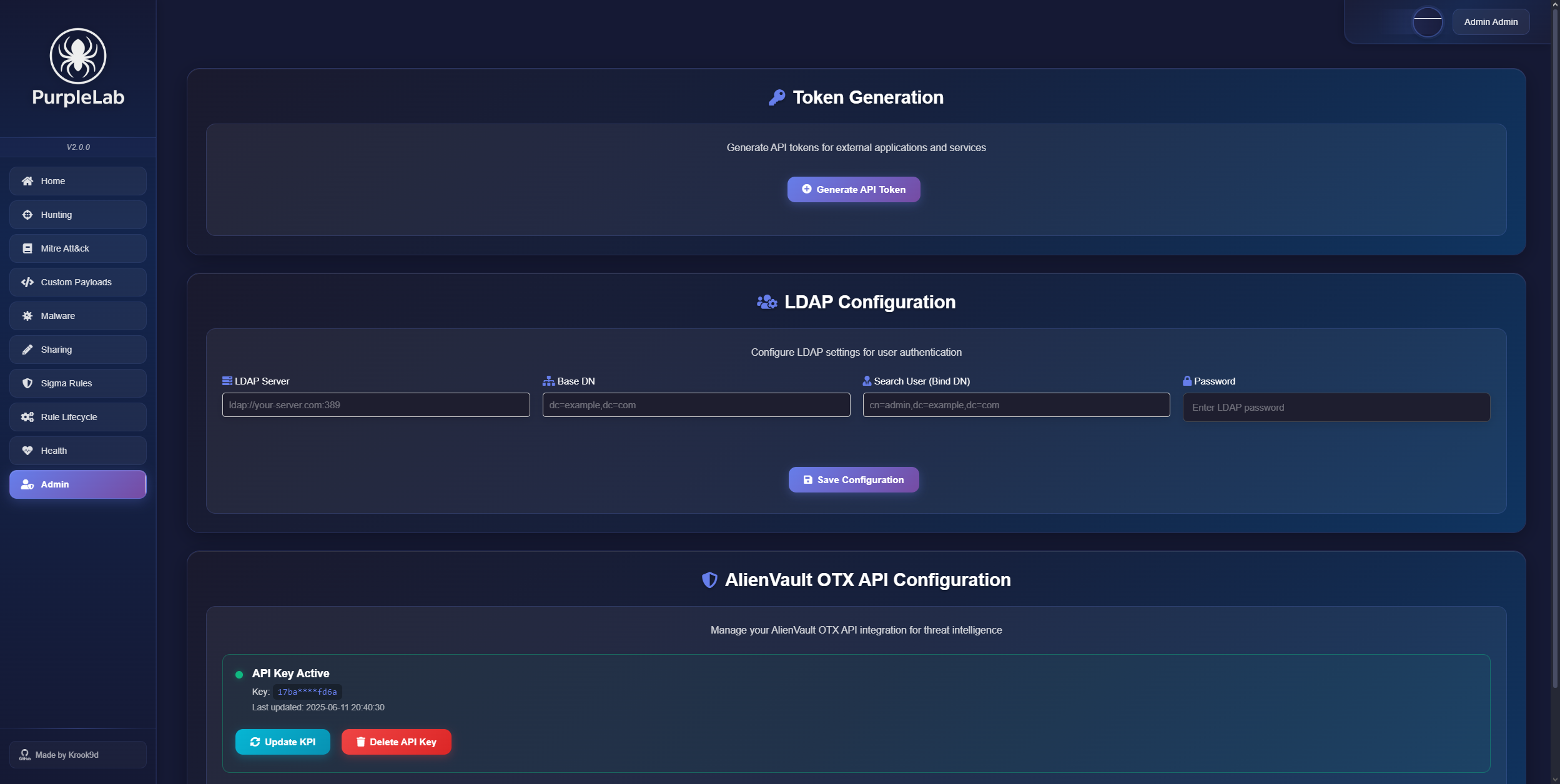
Task: Click the user avatar circle in header
Action: [x=1428, y=22]
